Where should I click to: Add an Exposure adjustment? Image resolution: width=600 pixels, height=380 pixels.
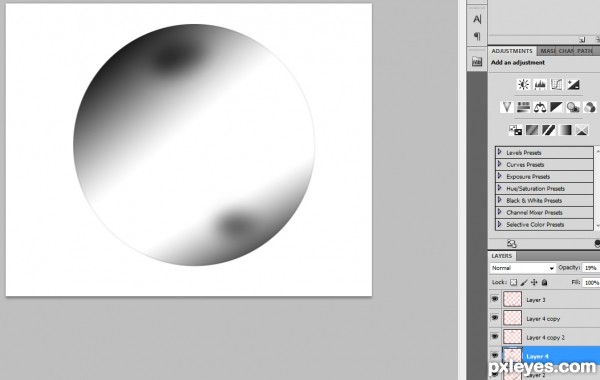573,85
